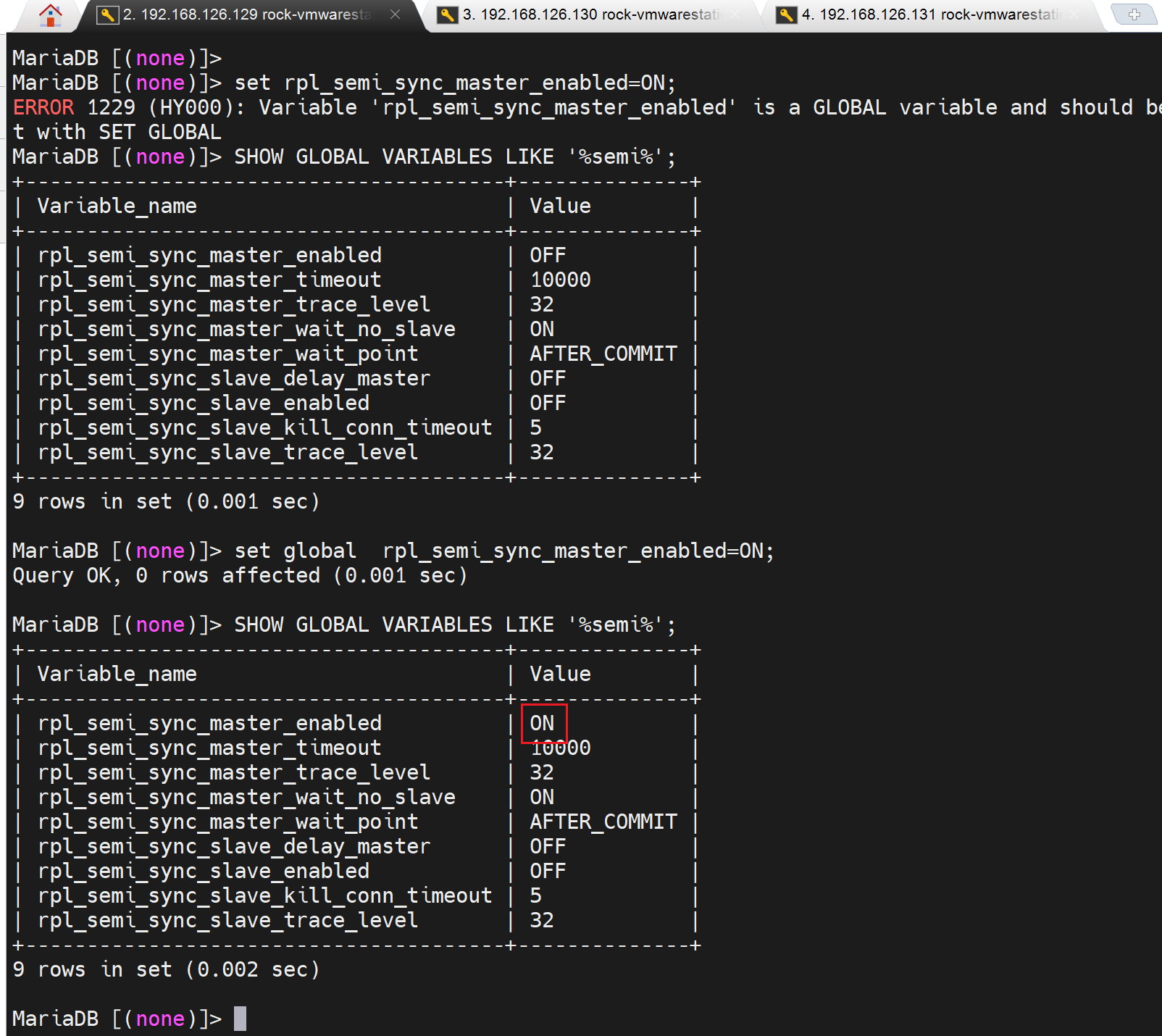Image resolution: width=1162 pixels, height=1036 pixels.
Task: Open the Home tab icon
Action: click(x=50, y=14)
